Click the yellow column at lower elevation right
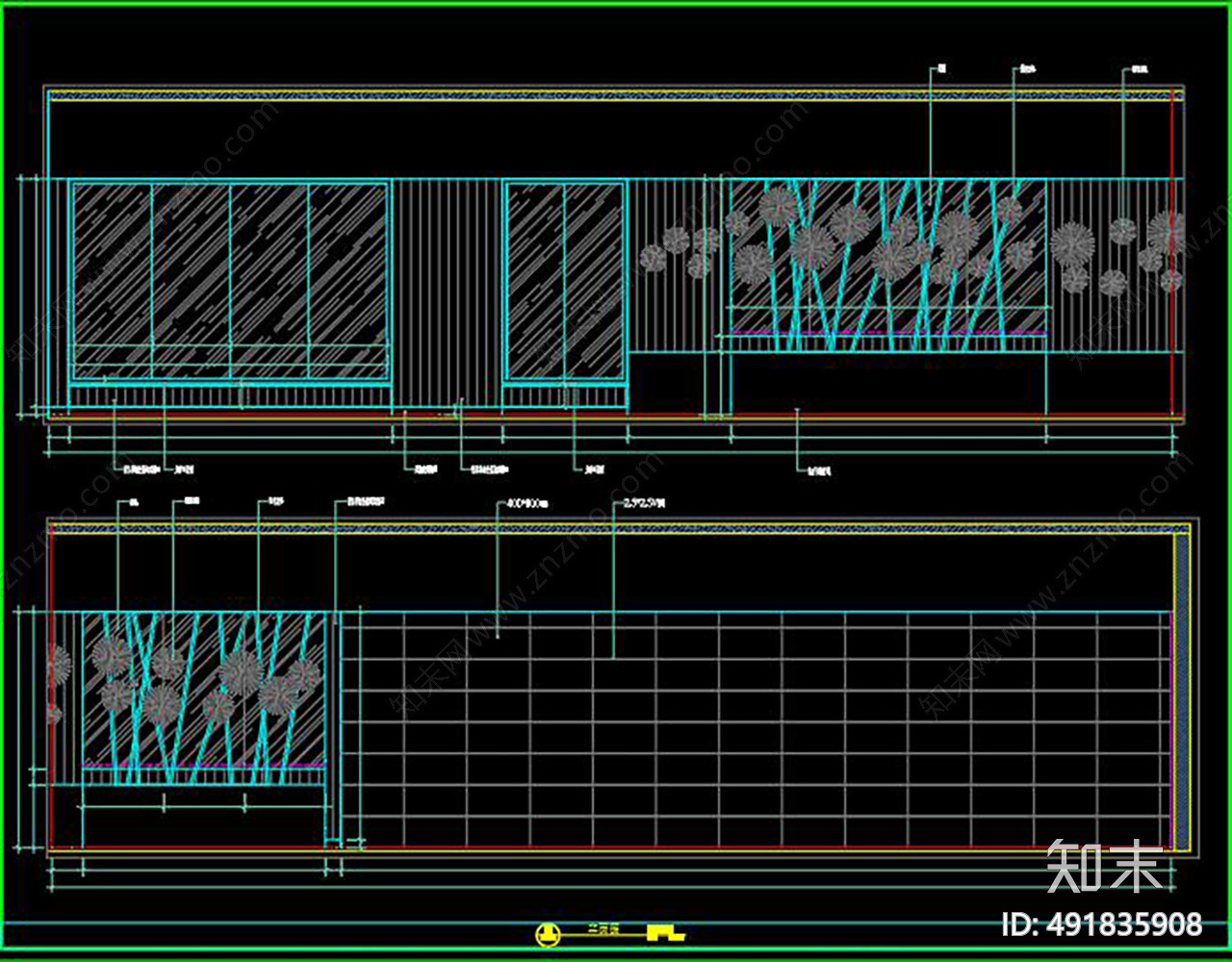Viewport: 1232px width, 962px height. (1181, 691)
